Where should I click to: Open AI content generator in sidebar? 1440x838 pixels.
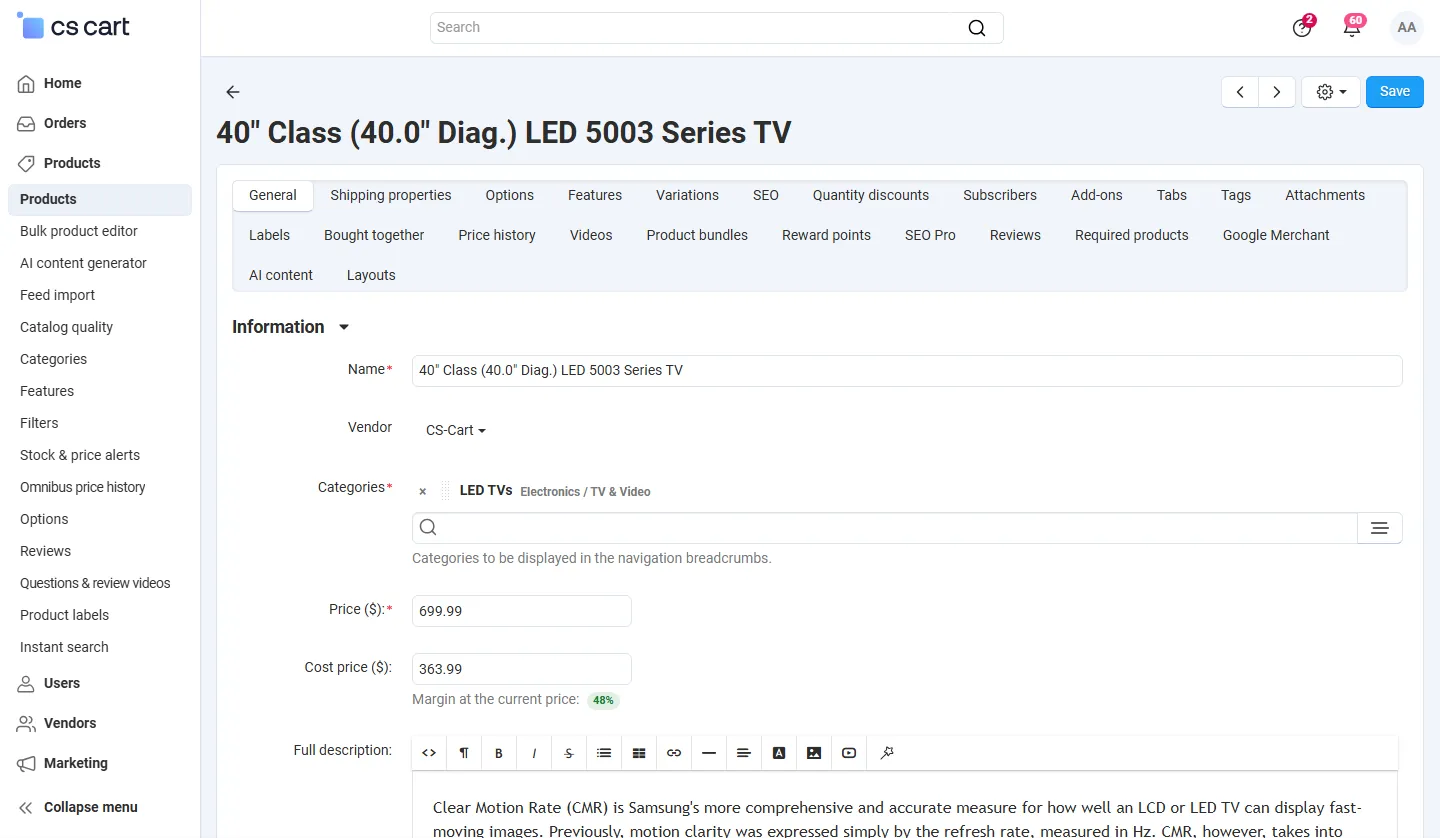point(83,263)
